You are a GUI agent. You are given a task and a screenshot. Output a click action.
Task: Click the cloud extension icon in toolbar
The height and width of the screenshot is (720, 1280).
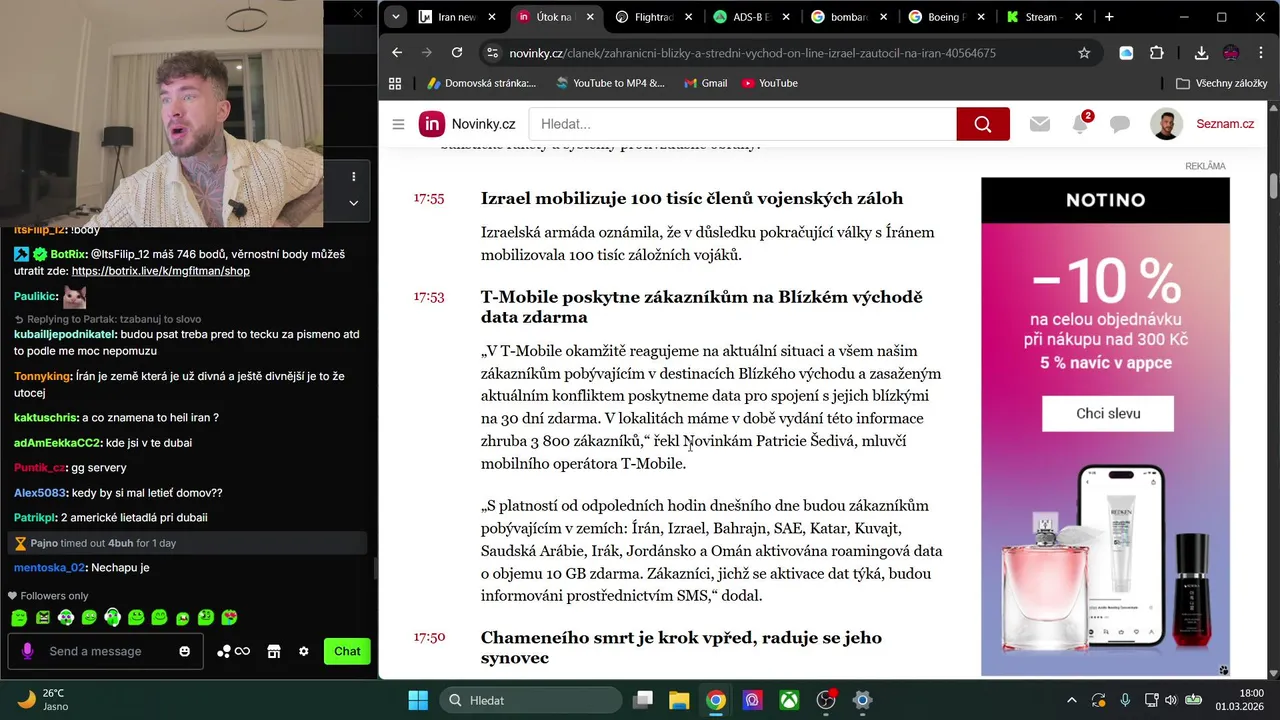1126,53
